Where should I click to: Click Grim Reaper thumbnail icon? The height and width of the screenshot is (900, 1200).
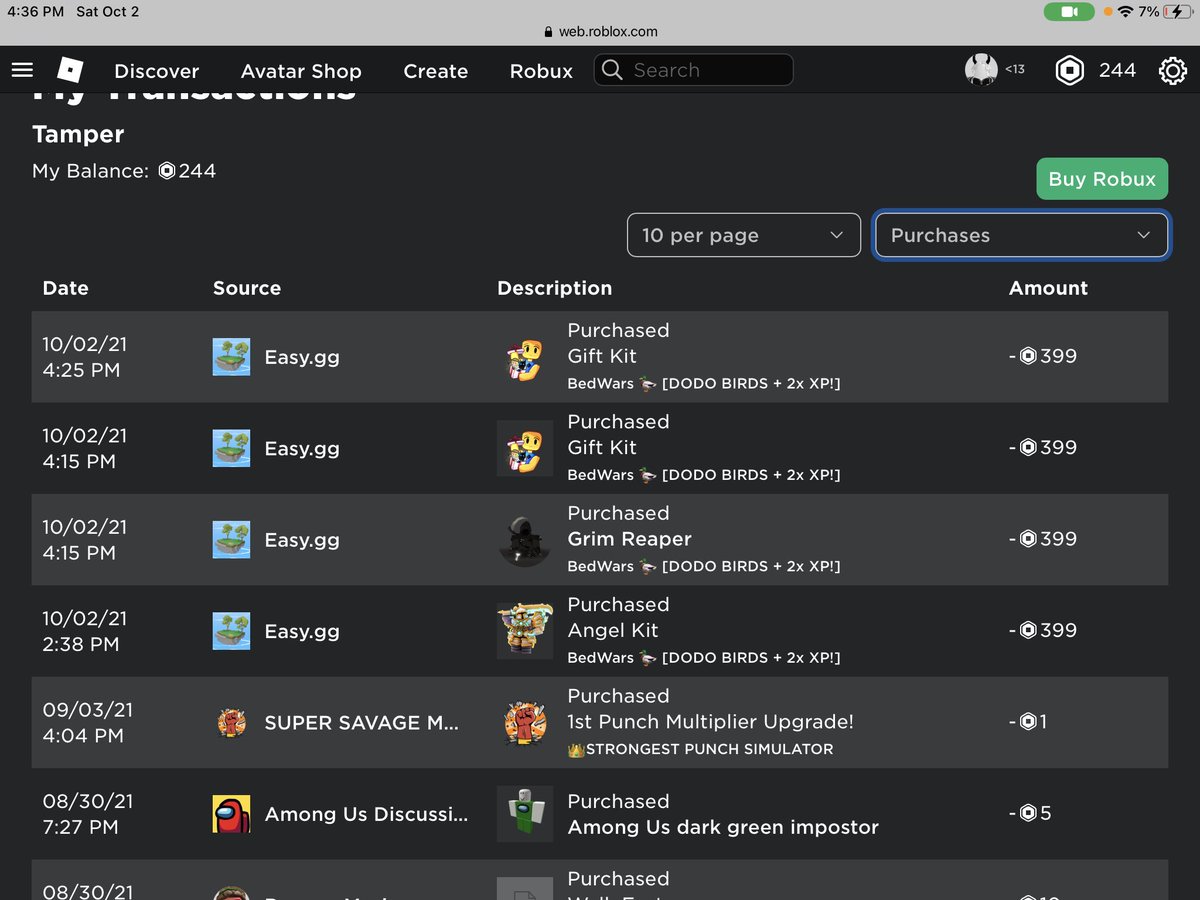coord(525,541)
